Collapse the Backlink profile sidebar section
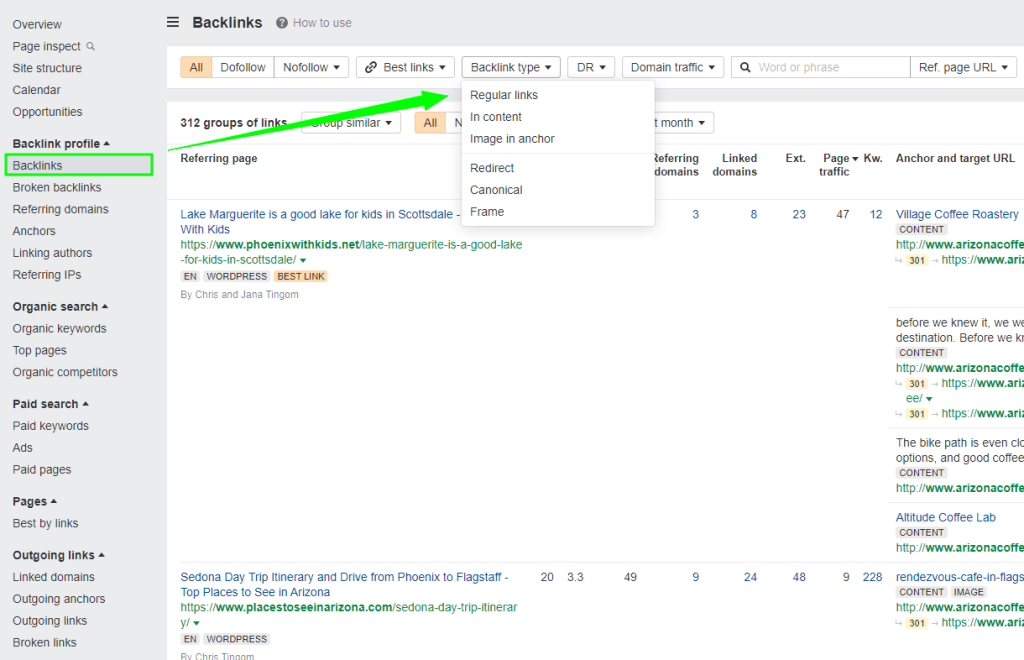This screenshot has width=1024, height=660. pyautogui.click(x=107, y=144)
